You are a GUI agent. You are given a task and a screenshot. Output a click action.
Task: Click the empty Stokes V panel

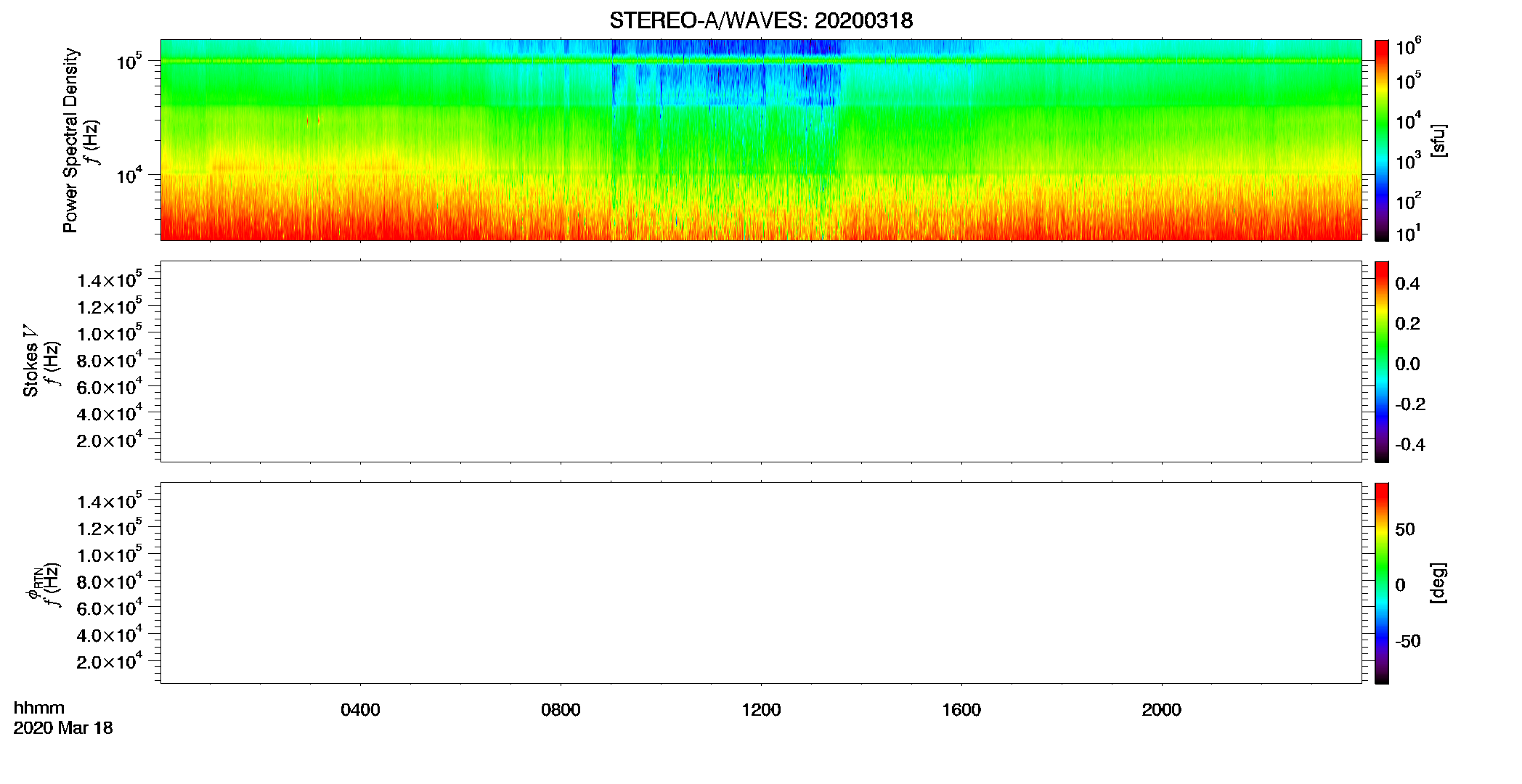pos(761,362)
